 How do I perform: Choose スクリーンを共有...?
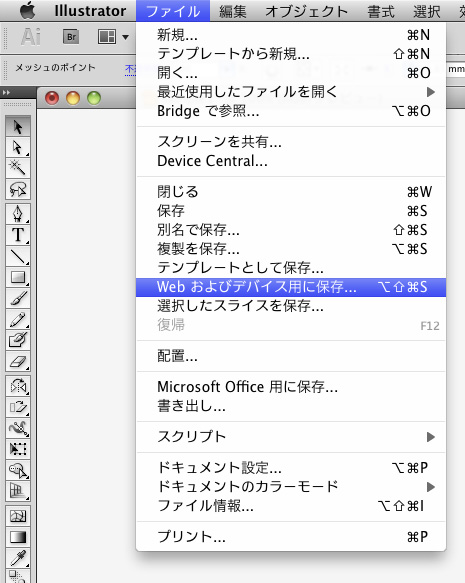[x=291, y=142]
